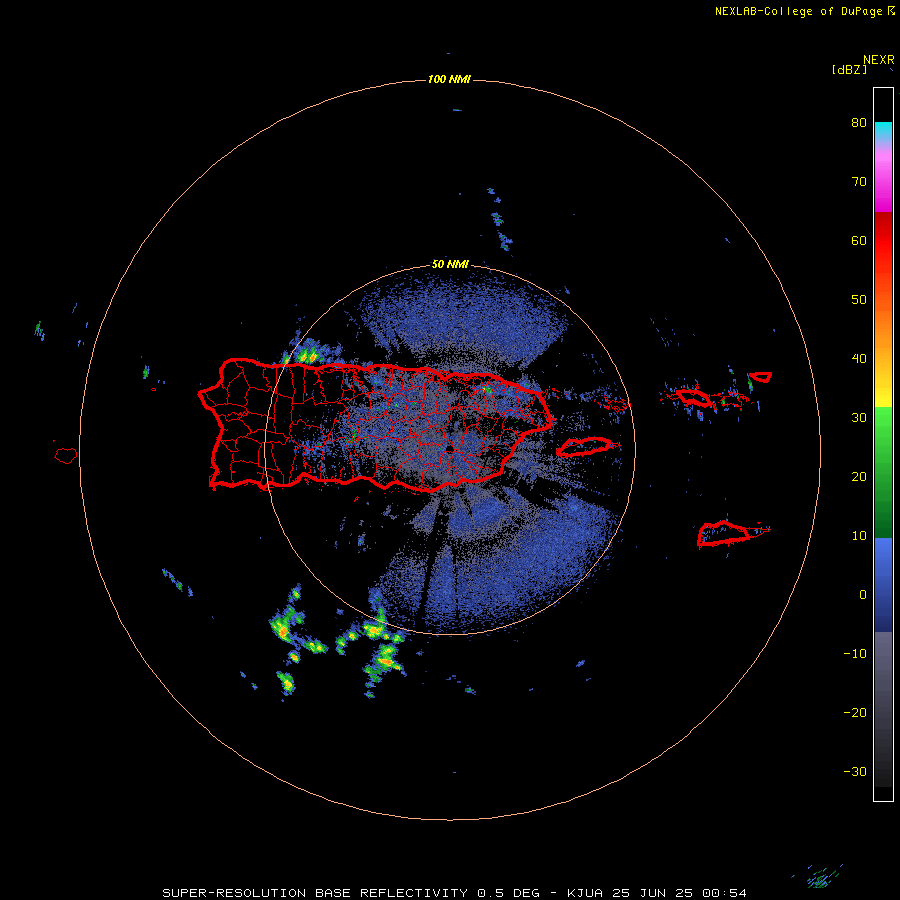Click the -10 value on the dBZ scale
The width and height of the screenshot is (900, 900).
(855, 654)
